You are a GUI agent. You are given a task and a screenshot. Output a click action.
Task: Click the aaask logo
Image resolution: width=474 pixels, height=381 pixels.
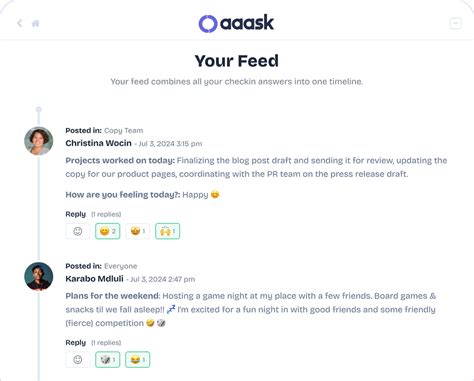236,23
